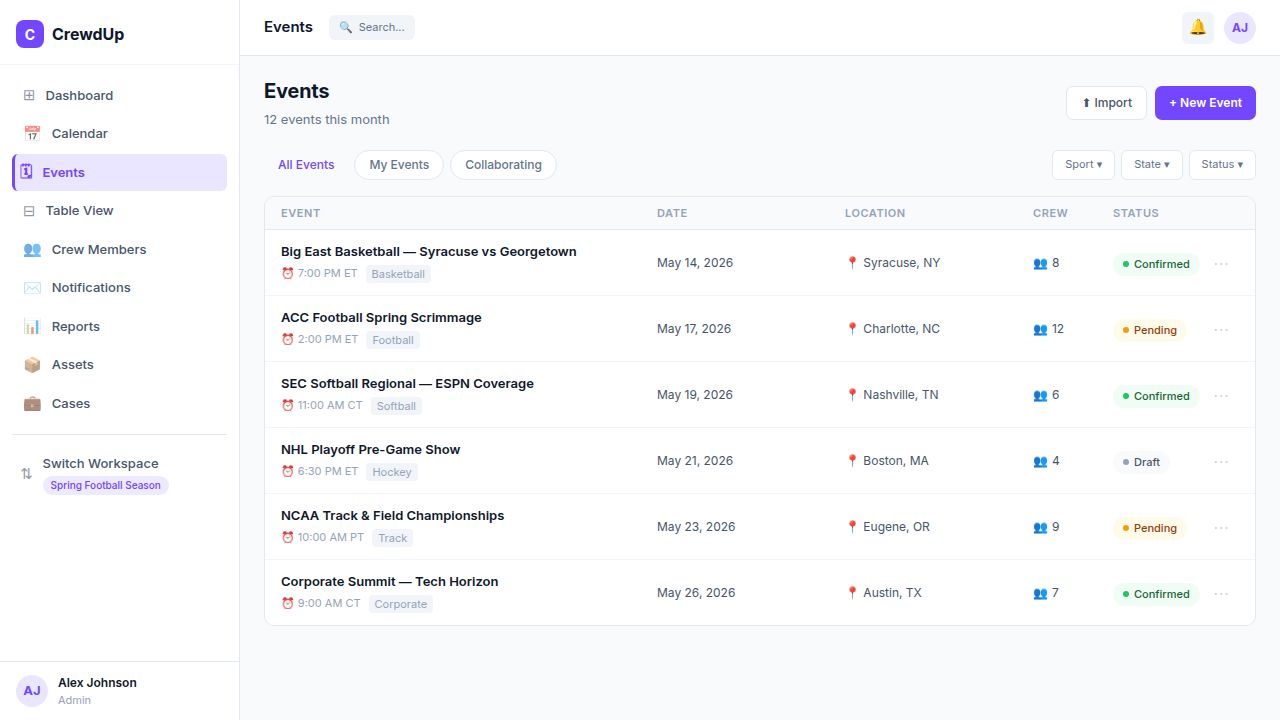This screenshot has height=720, width=1280.
Task: Click the Assets box icon
Action: coord(32,365)
